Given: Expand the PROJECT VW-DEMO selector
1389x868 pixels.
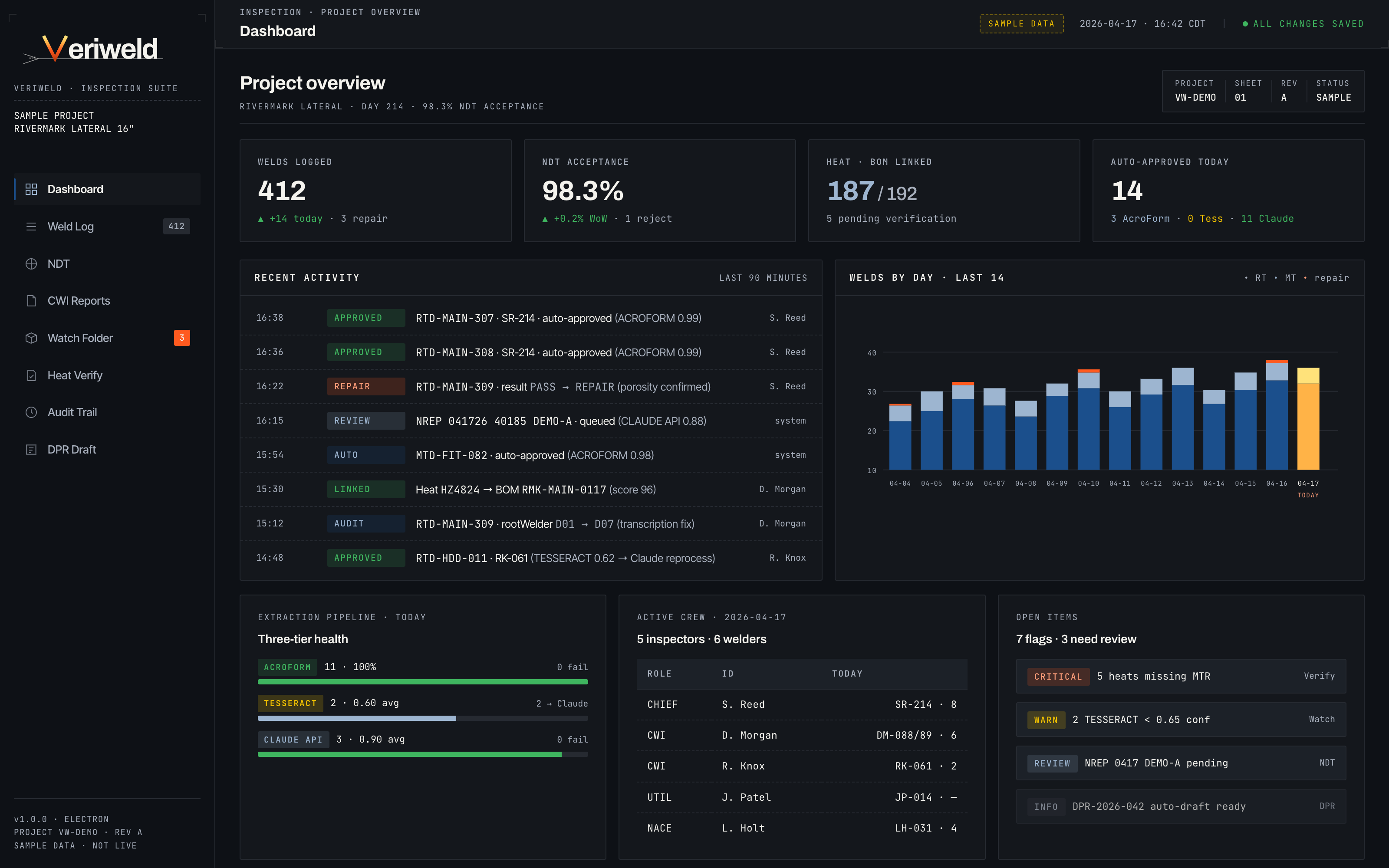Looking at the screenshot, I should [x=1195, y=91].
